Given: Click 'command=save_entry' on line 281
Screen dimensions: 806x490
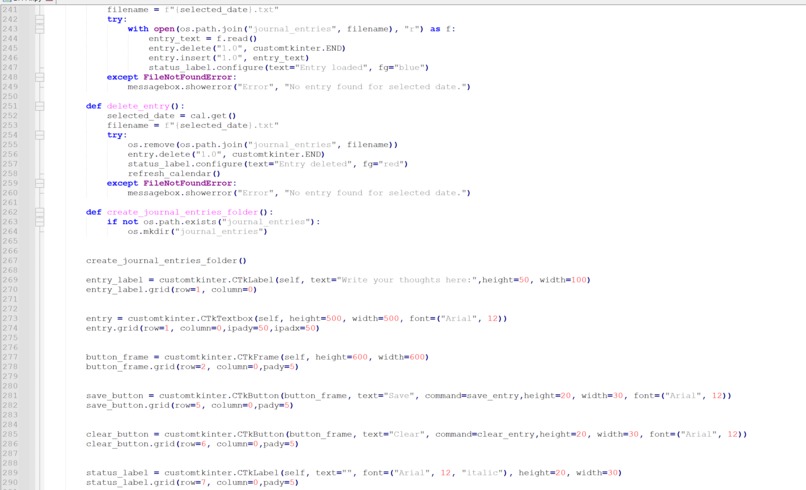Looking at the screenshot, I should (x=472, y=396).
